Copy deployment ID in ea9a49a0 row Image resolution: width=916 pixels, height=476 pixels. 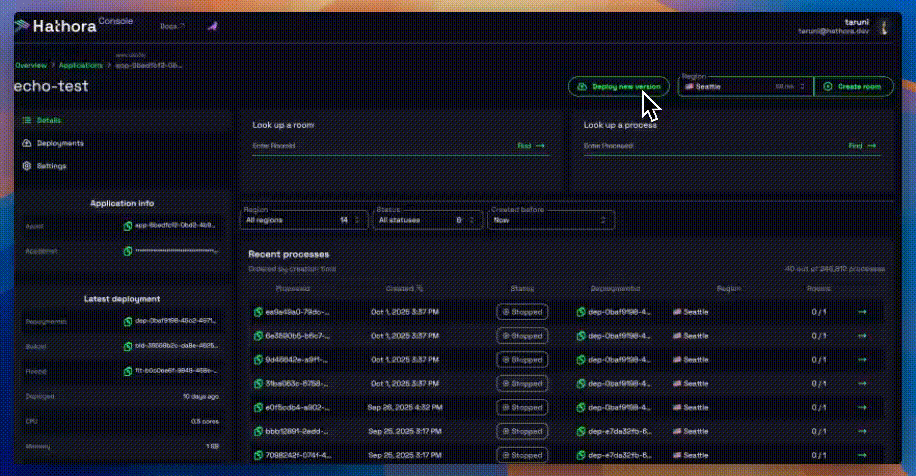click(x=581, y=312)
